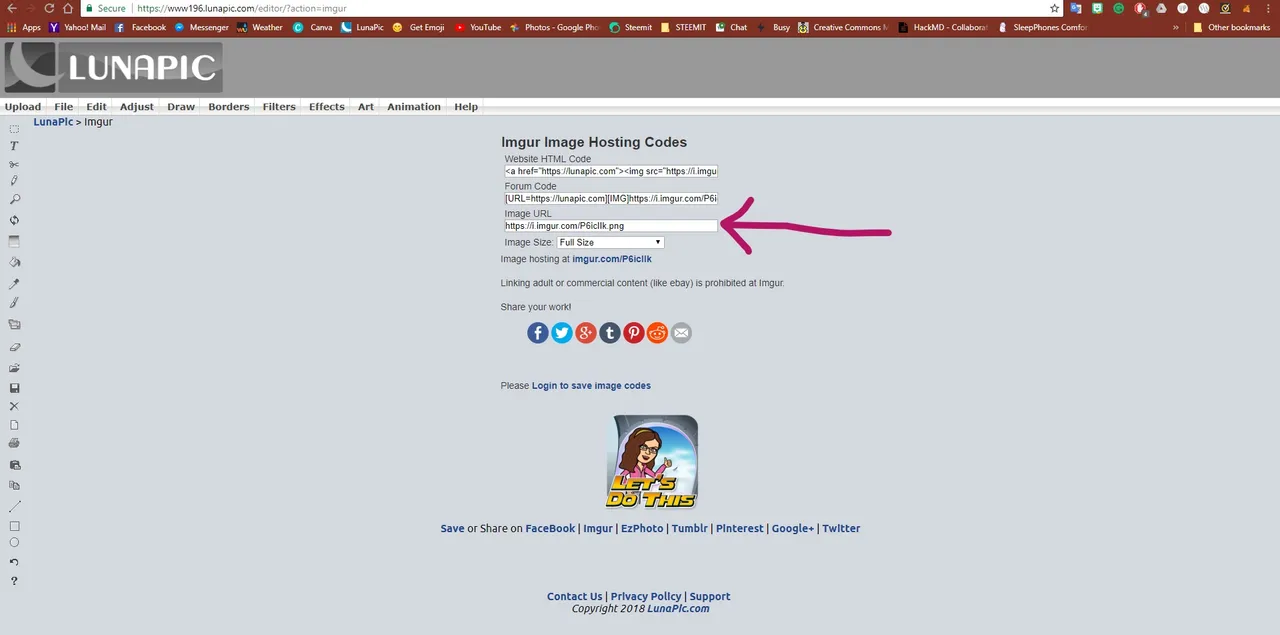The height and width of the screenshot is (635, 1280).
Task: Click the EzPhoto share link
Action: (642, 528)
